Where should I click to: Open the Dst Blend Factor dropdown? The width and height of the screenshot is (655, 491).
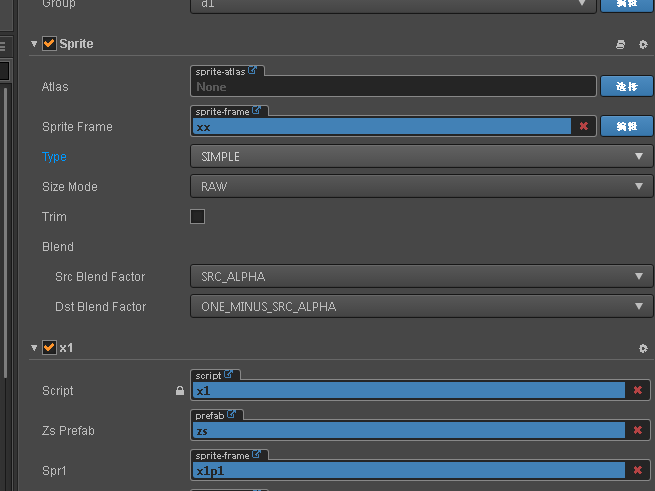[421, 307]
